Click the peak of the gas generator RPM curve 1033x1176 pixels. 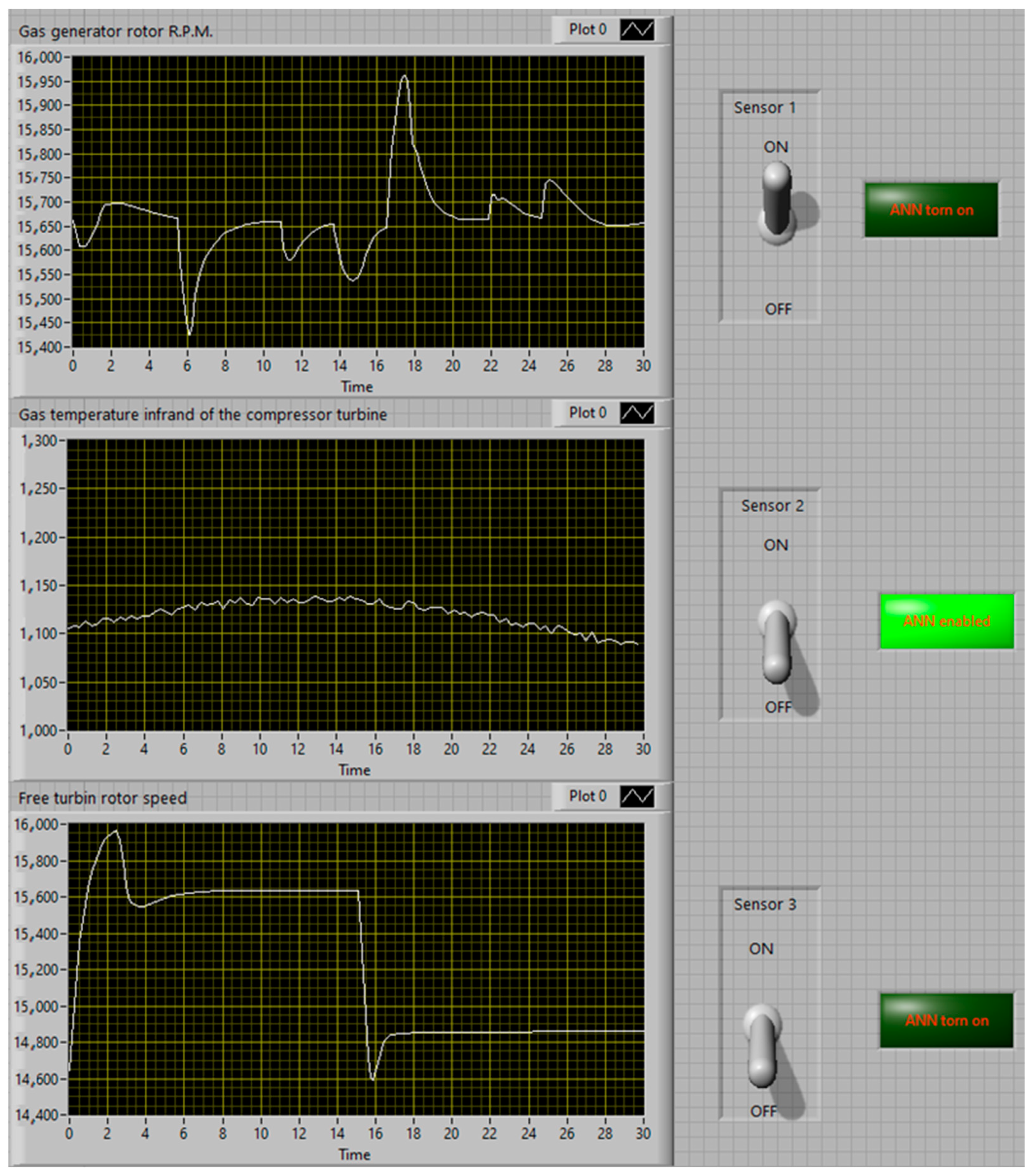[405, 76]
